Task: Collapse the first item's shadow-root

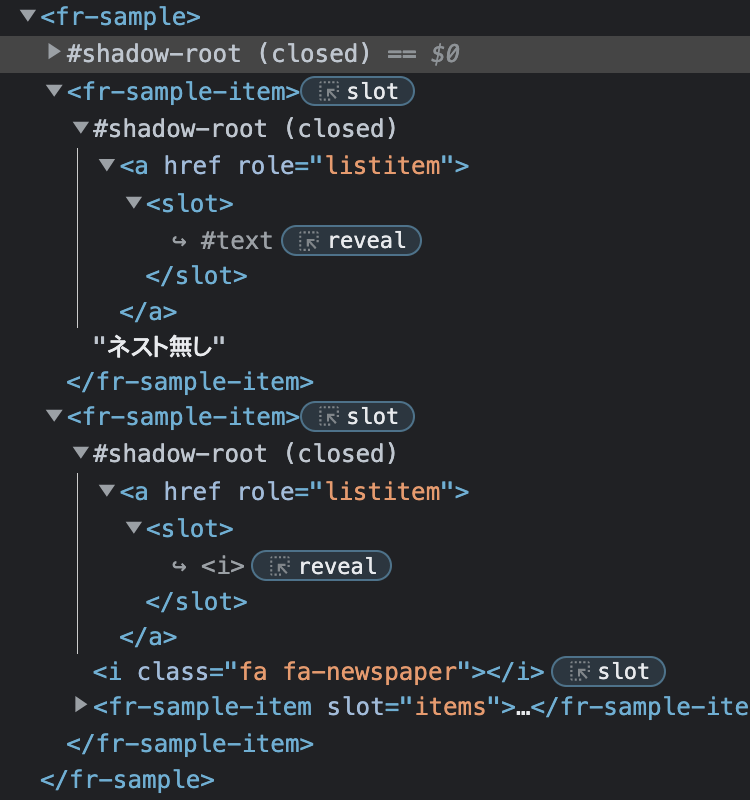Action: [81, 127]
